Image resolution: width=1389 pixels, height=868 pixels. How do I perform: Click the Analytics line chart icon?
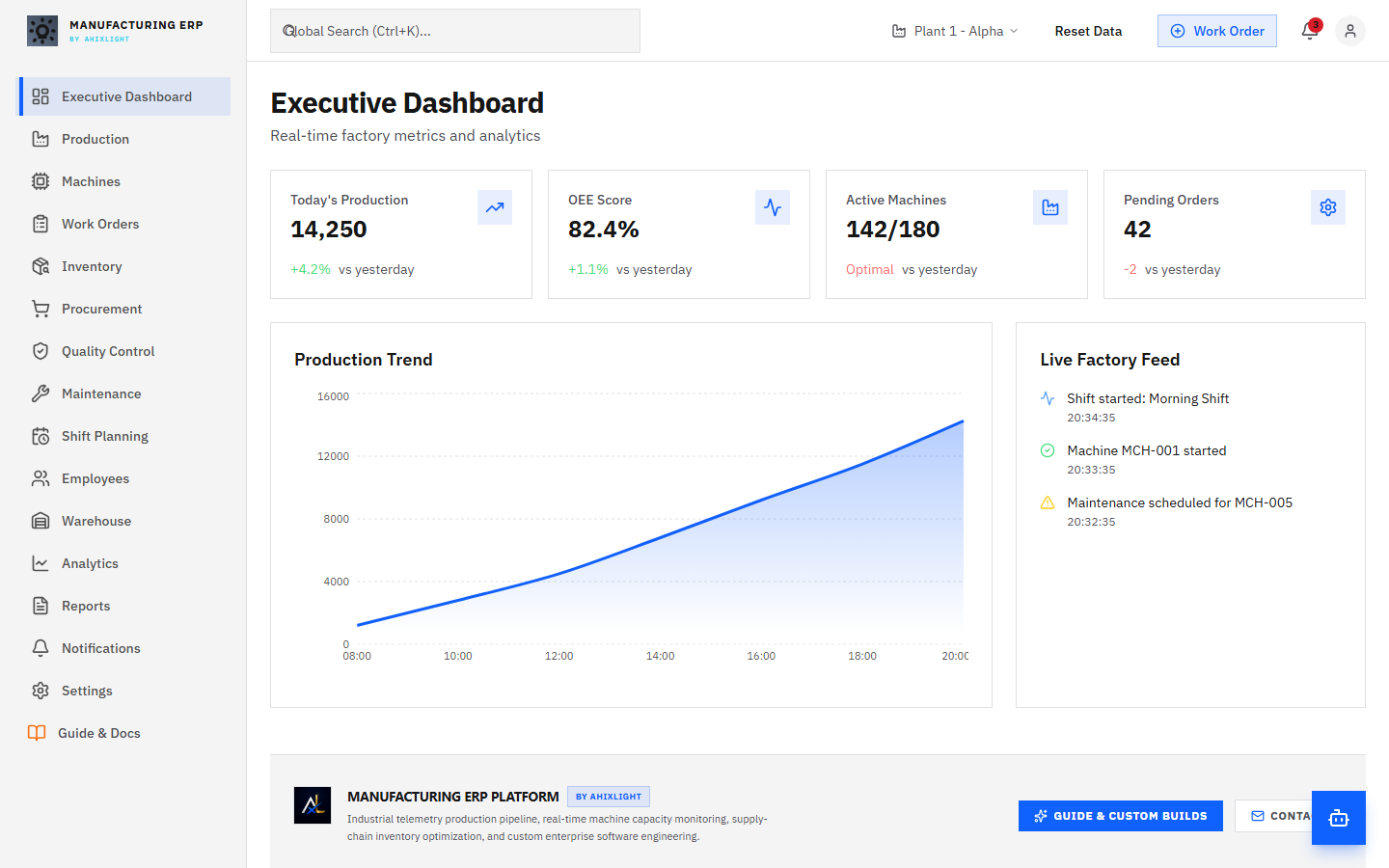pyautogui.click(x=41, y=563)
